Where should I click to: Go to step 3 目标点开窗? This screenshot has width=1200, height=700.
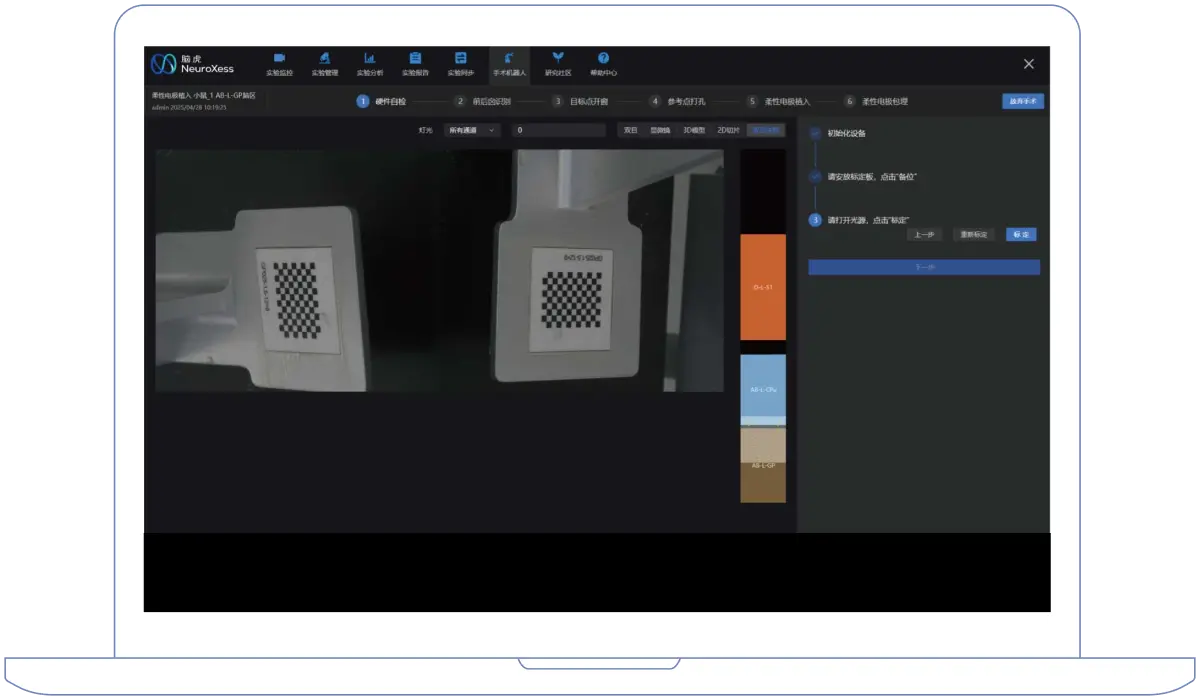pyautogui.click(x=580, y=101)
